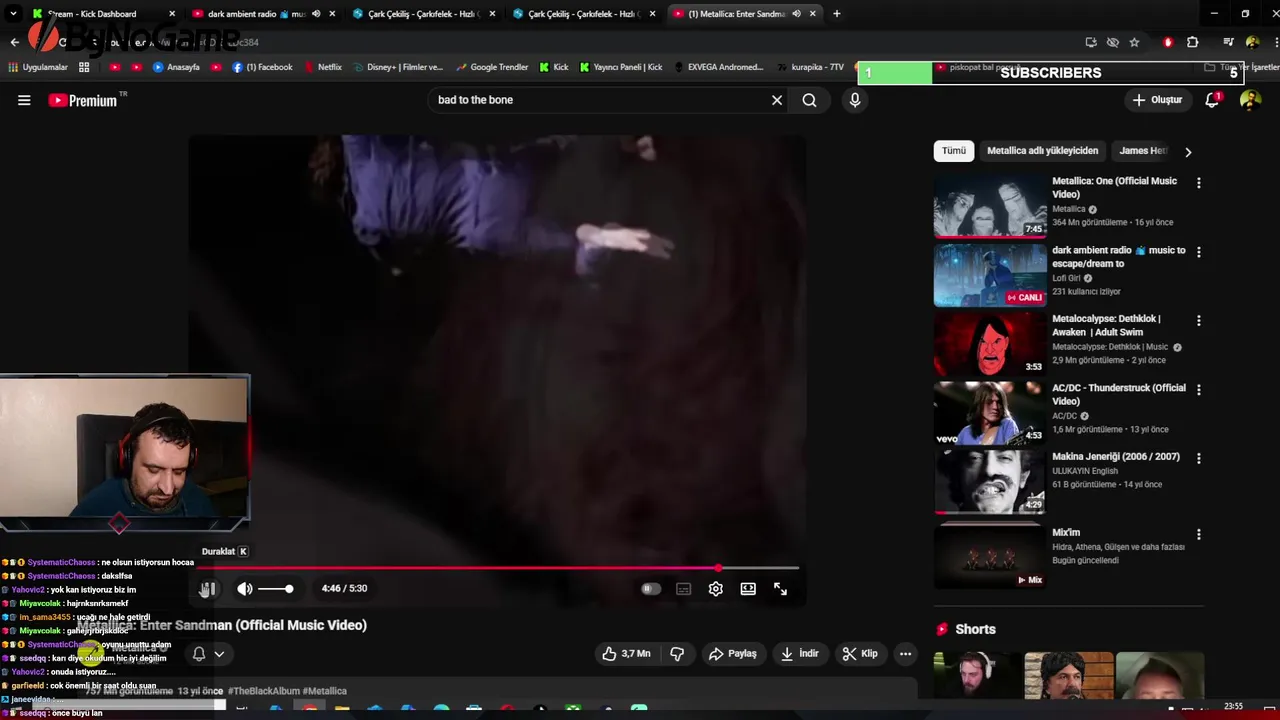Image resolution: width=1280 pixels, height=720 pixels.
Task: Switch to theater mode view
Action: tap(748, 589)
